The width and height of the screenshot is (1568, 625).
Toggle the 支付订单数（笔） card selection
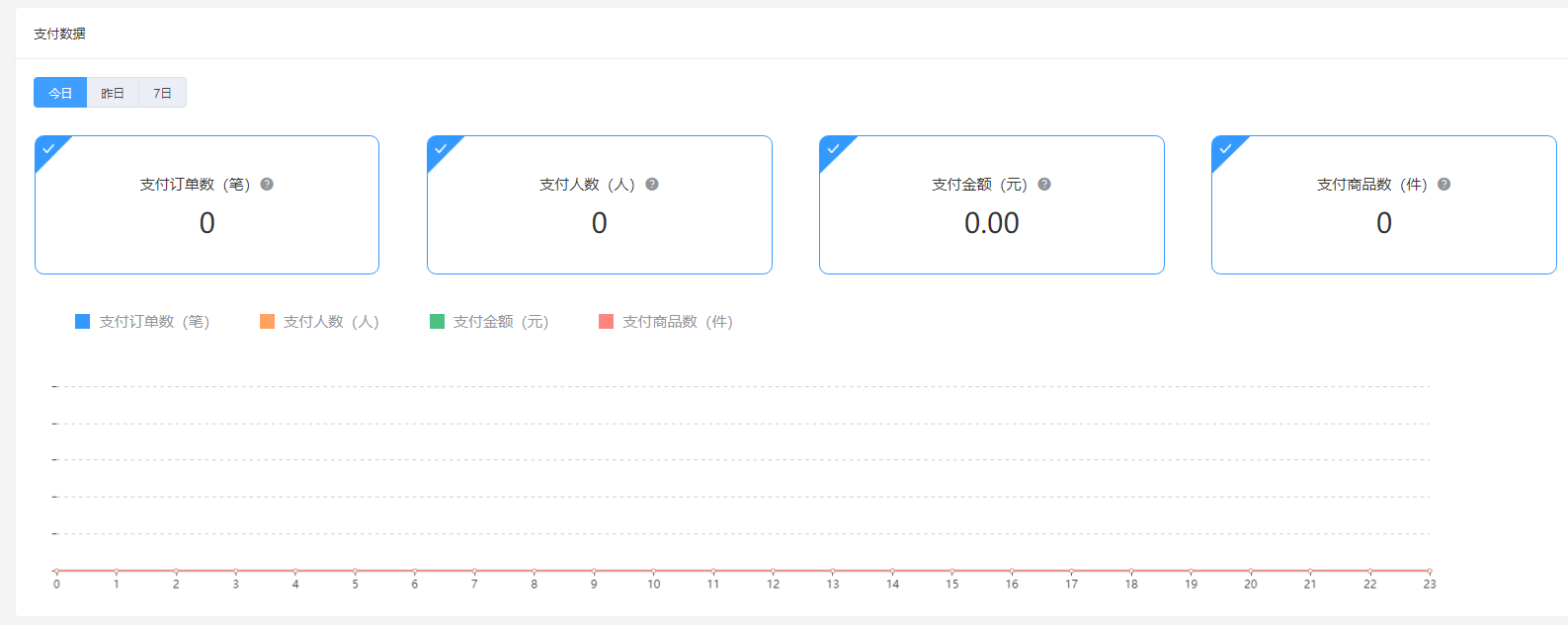(206, 204)
